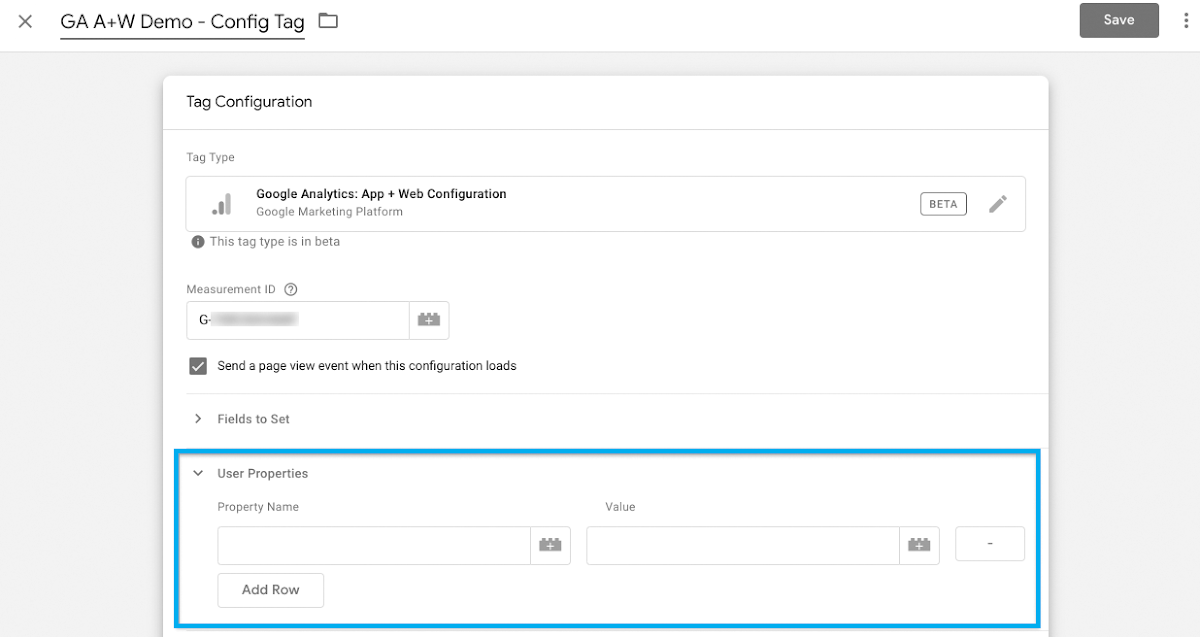The height and width of the screenshot is (637, 1200).
Task: Close the tag editor with X icon
Action: pyautogui.click(x=25, y=21)
